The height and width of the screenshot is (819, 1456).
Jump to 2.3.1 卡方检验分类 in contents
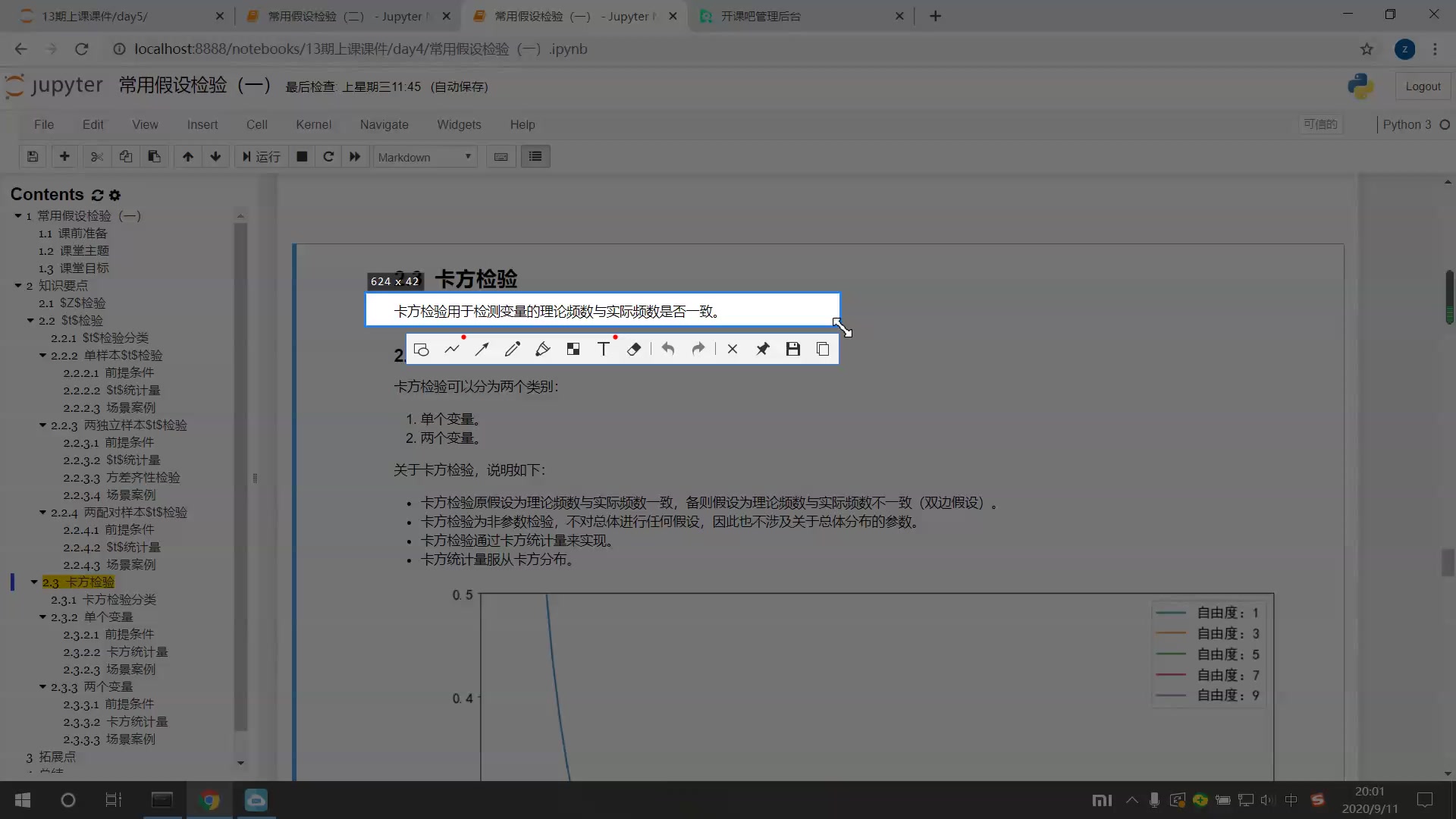point(103,600)
